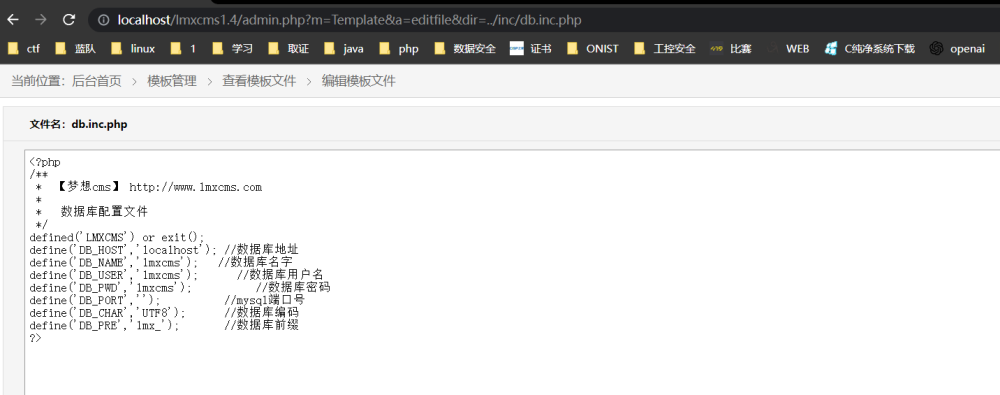Viewport: 1000px width, 395px height.
Task: Open the C纯净系统下载 bookmark
Action: tap(869, 48)
